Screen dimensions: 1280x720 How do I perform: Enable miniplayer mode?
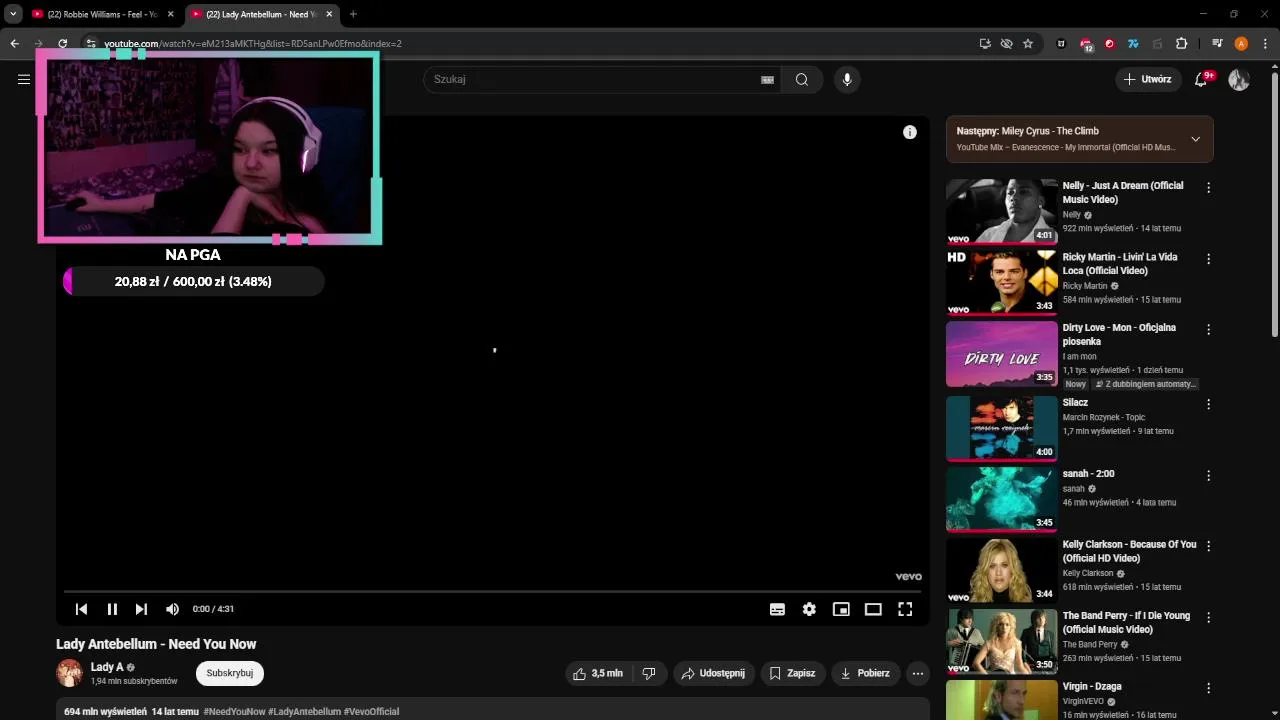(x=841, y=609)
